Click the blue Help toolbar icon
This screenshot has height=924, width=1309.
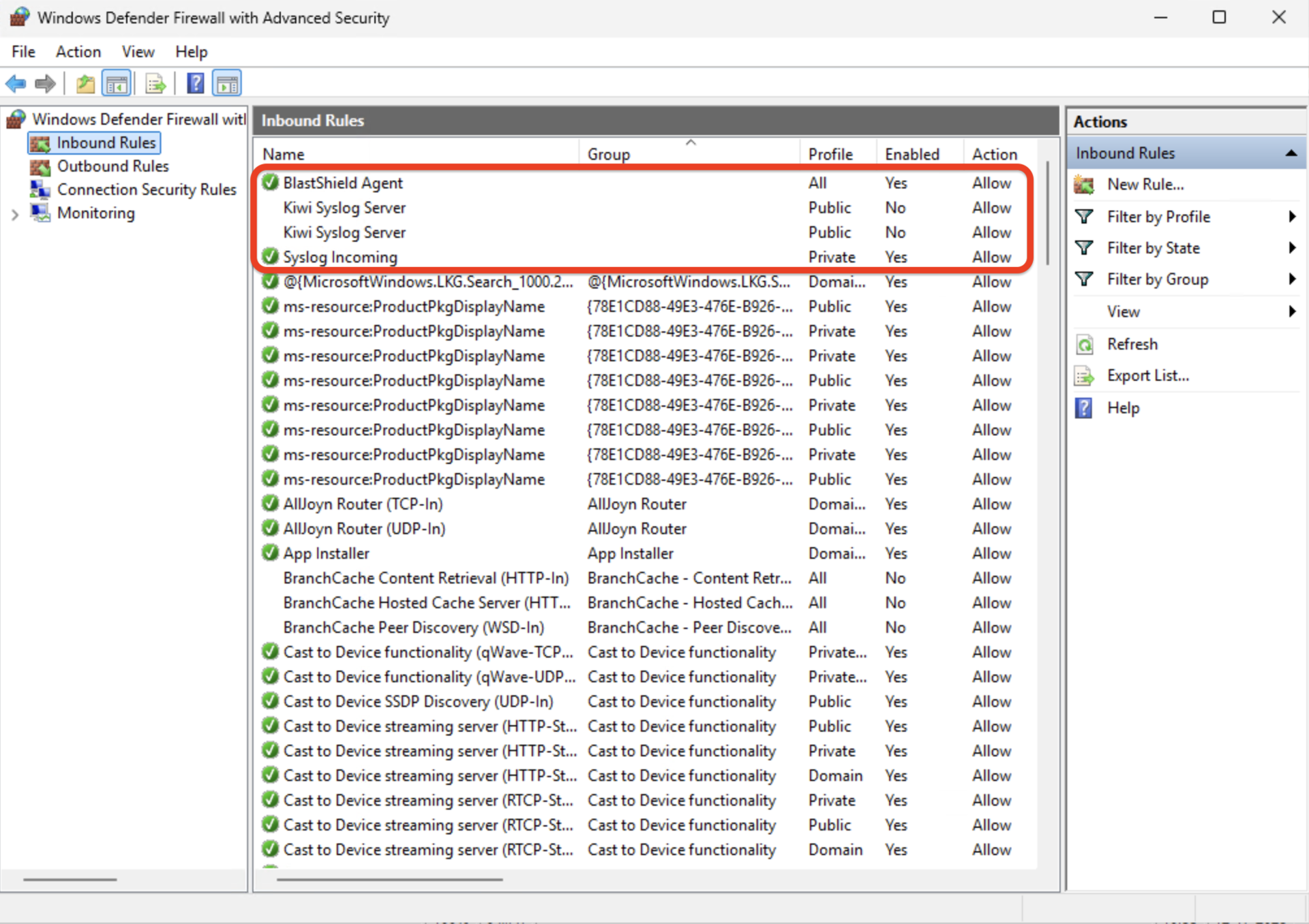tap(196, 84)
